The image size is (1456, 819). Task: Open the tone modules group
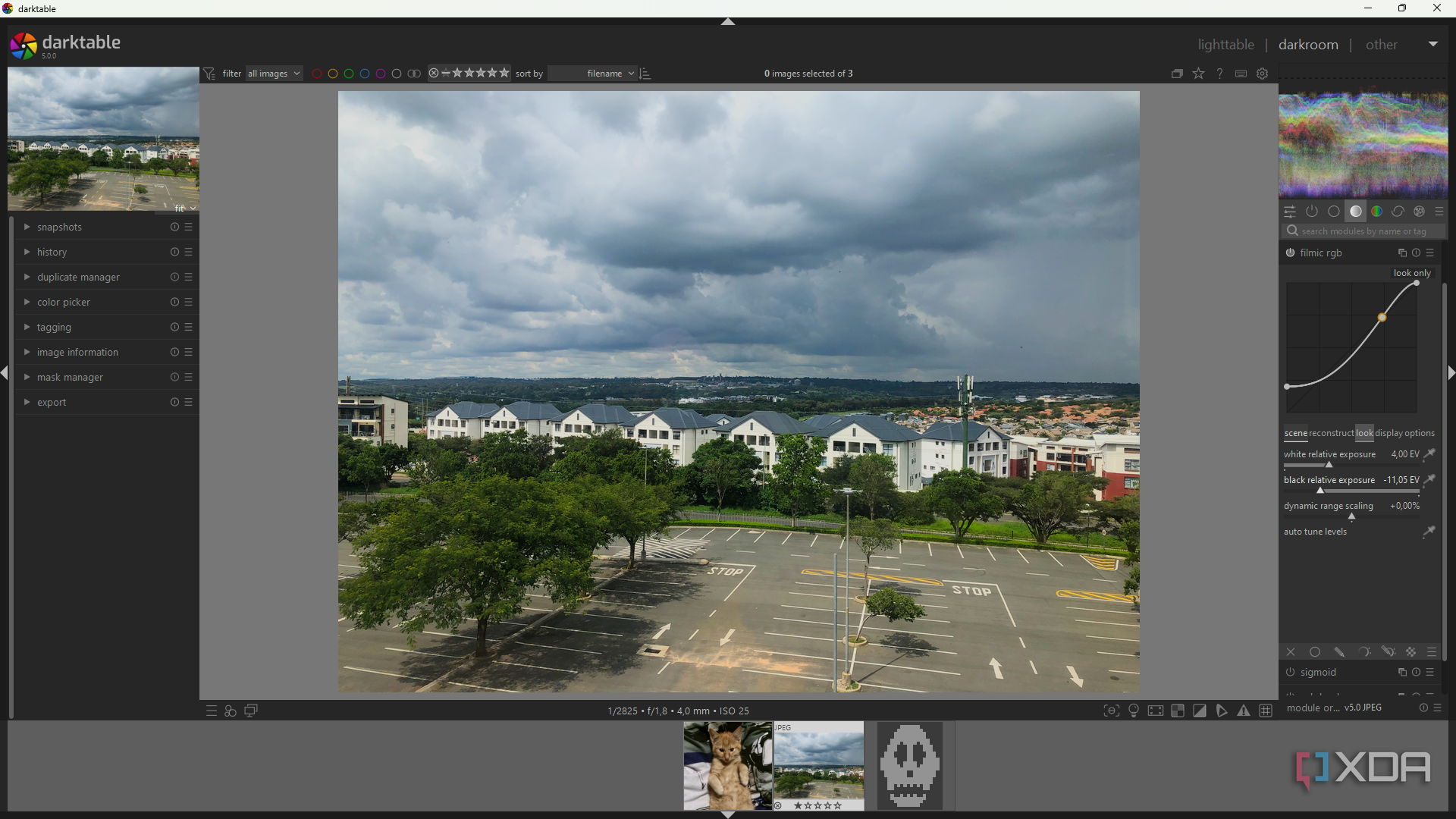[1356, 212]
